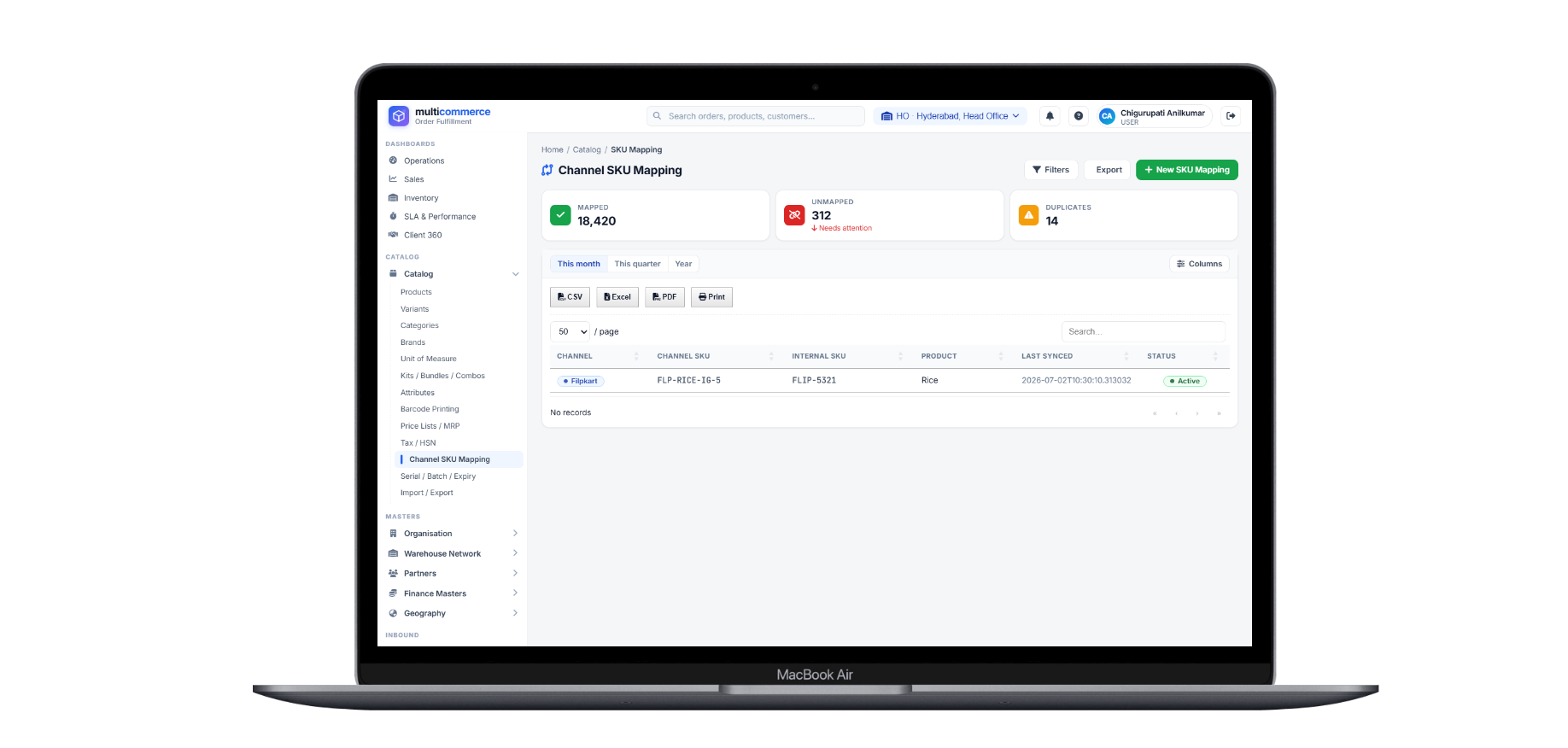
Task: Open the notifications bell
Action: point(1050,116)
